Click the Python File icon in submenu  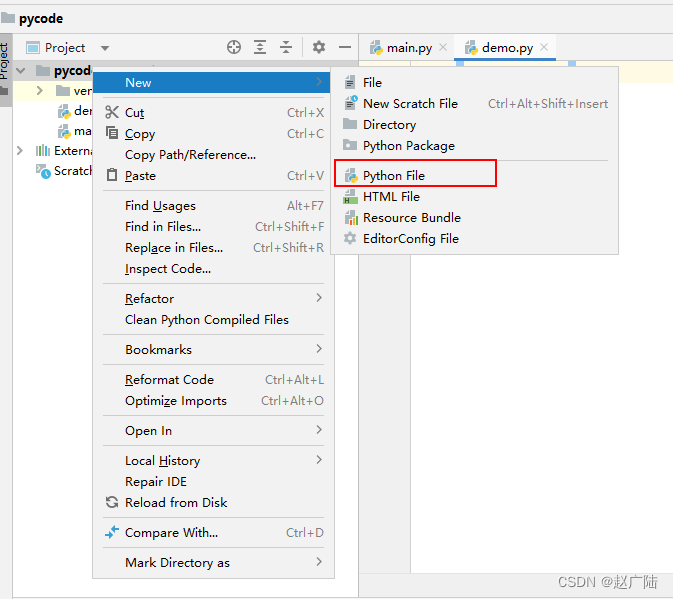tap(351, 175)
